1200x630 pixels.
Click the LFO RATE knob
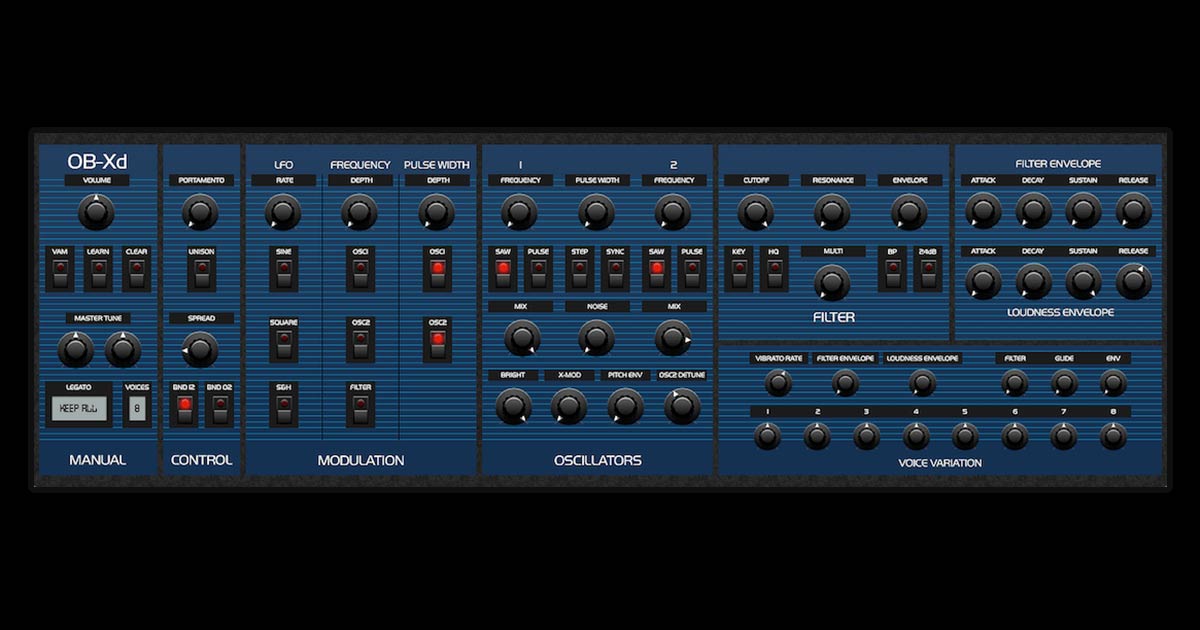(283, 212)
